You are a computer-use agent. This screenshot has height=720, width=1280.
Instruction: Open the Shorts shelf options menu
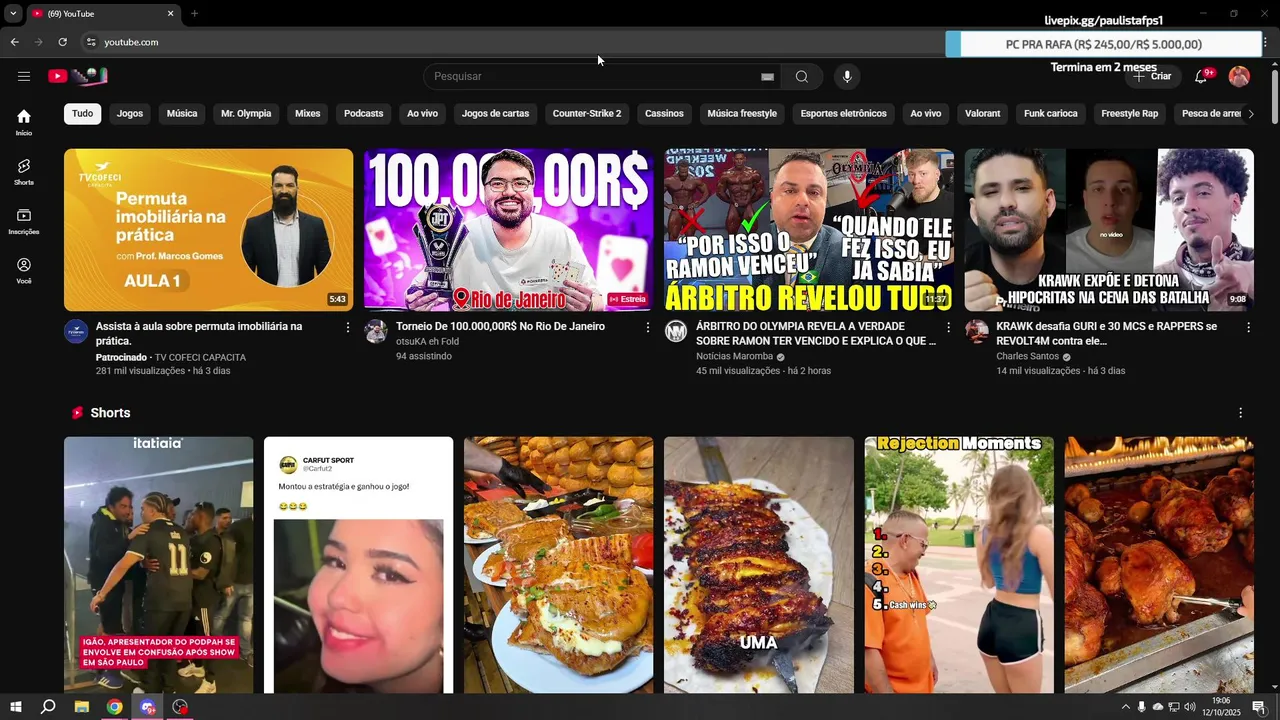tap(1241, 413)
